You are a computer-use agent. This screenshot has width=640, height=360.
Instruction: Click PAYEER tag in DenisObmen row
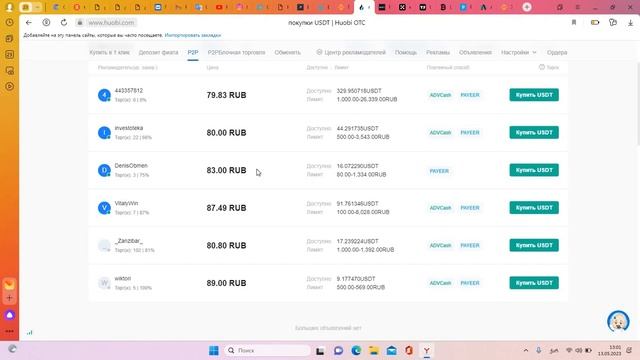tap(439, 171)
